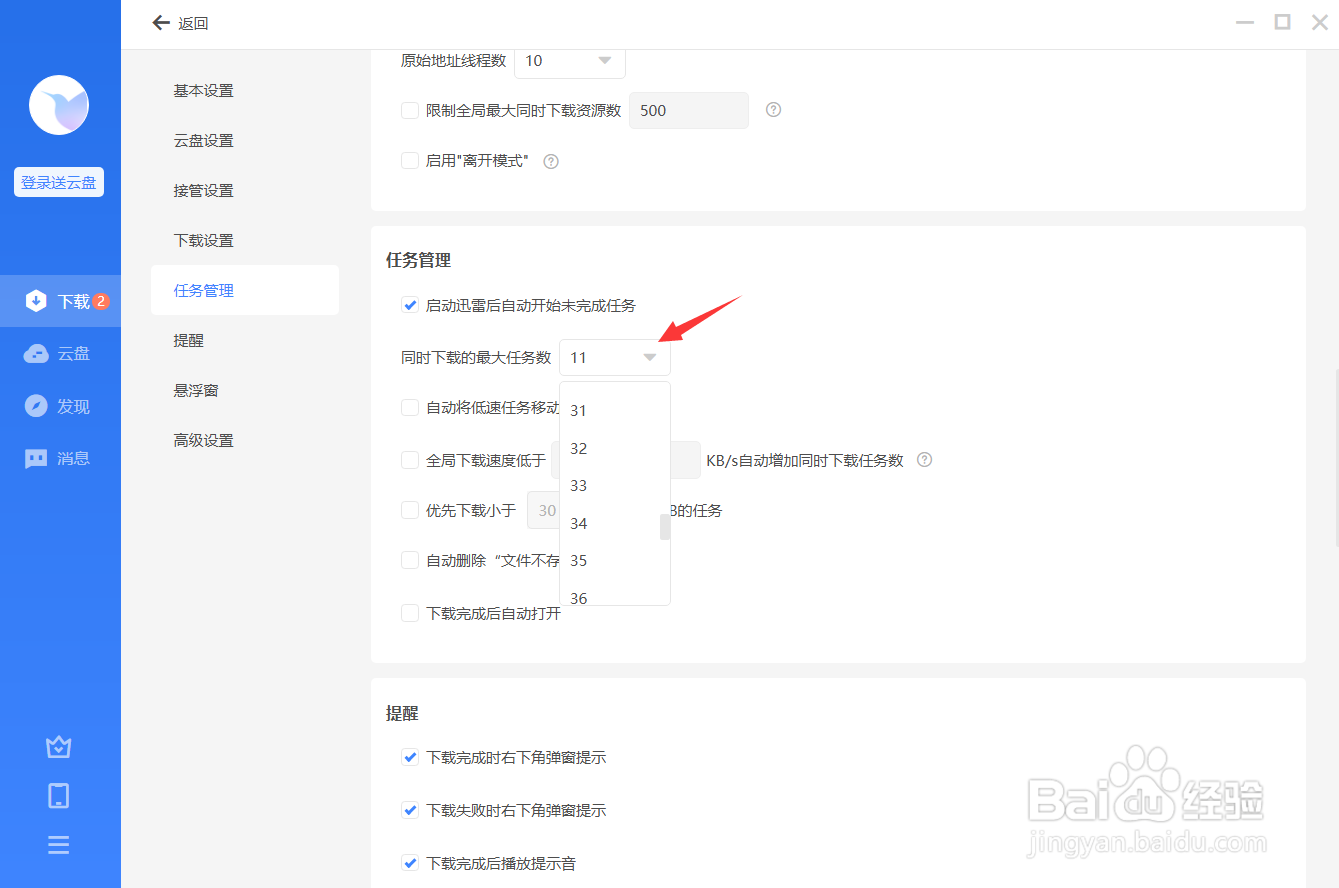This screenshot has width=1339, height=888.
Task: Uncheck auto-start unfinished tasks on launch
Action: pos(410,305)
